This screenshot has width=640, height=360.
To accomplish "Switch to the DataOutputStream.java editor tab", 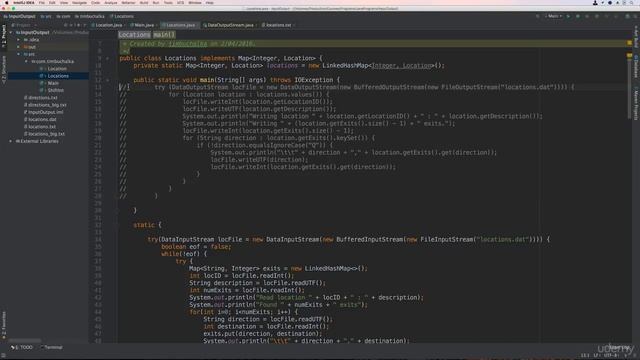I will click(229, 25).
